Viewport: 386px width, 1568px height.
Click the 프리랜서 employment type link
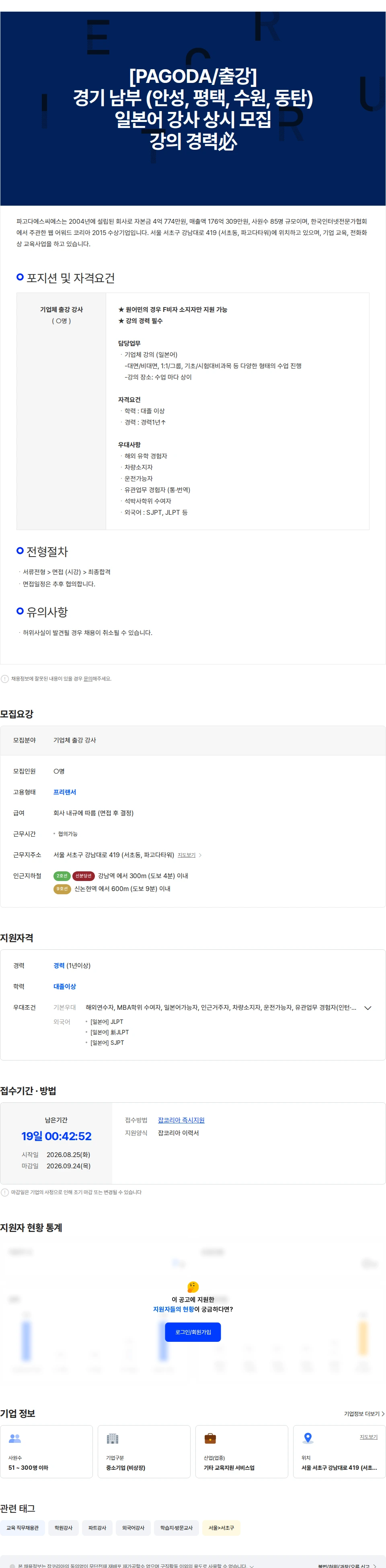click(x=64, y=792)
